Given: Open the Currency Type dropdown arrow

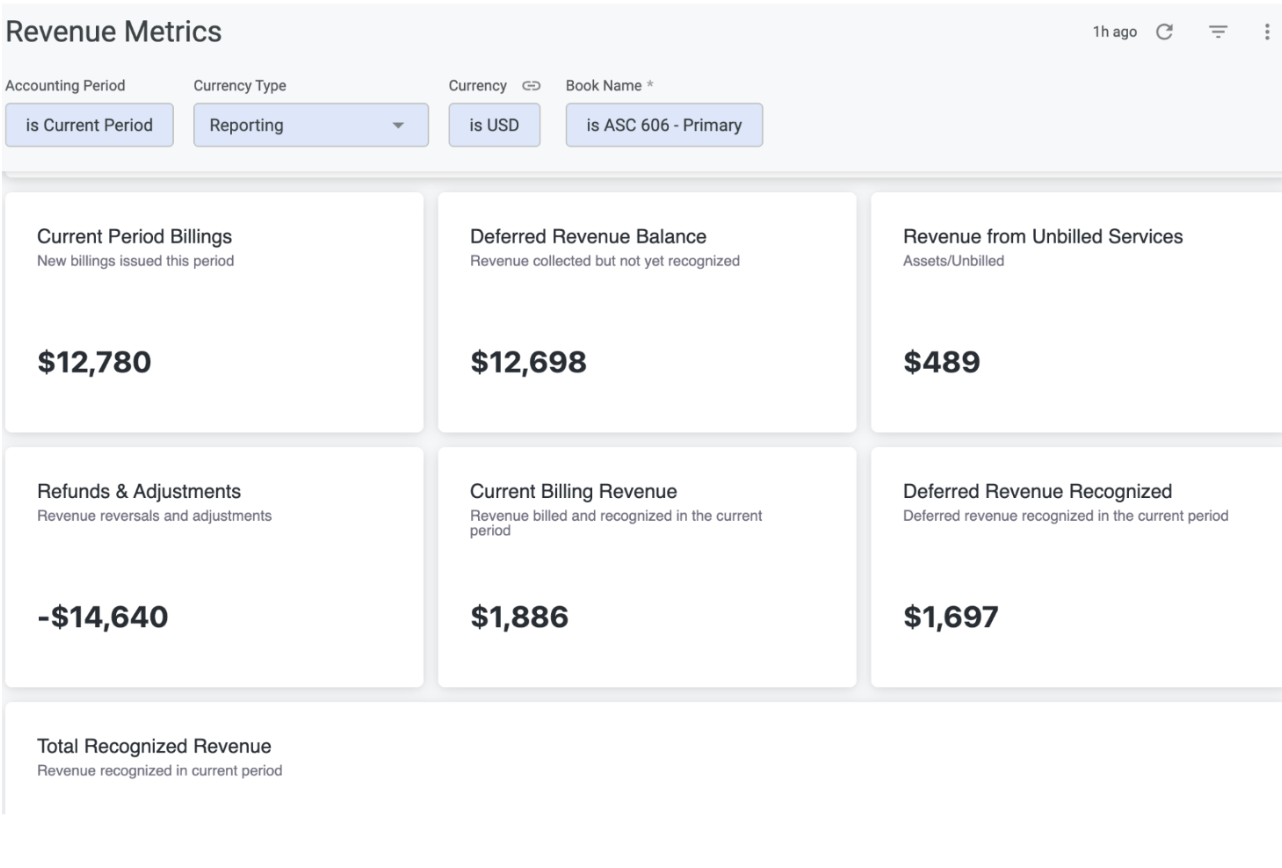Looking at the screenshot, I should [398, 126].
